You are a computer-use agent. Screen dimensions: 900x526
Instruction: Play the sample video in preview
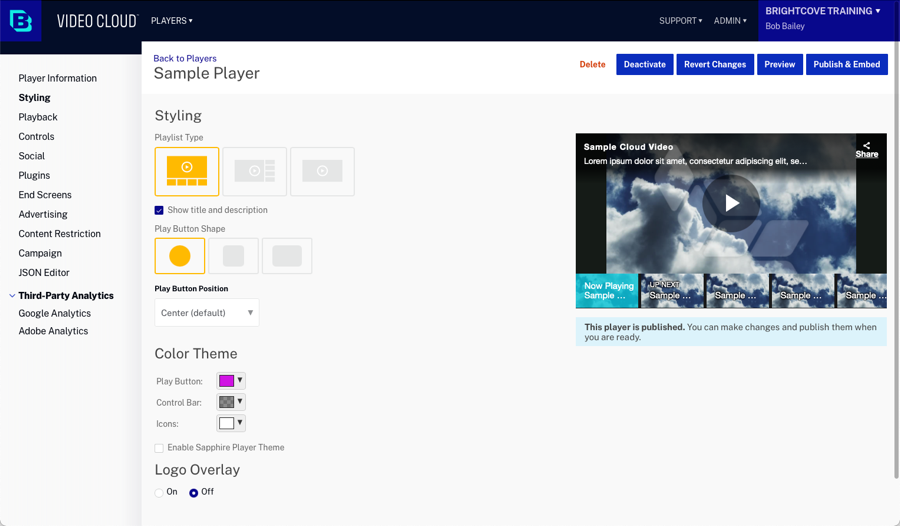pyautogui.click(x=731, y=203)
